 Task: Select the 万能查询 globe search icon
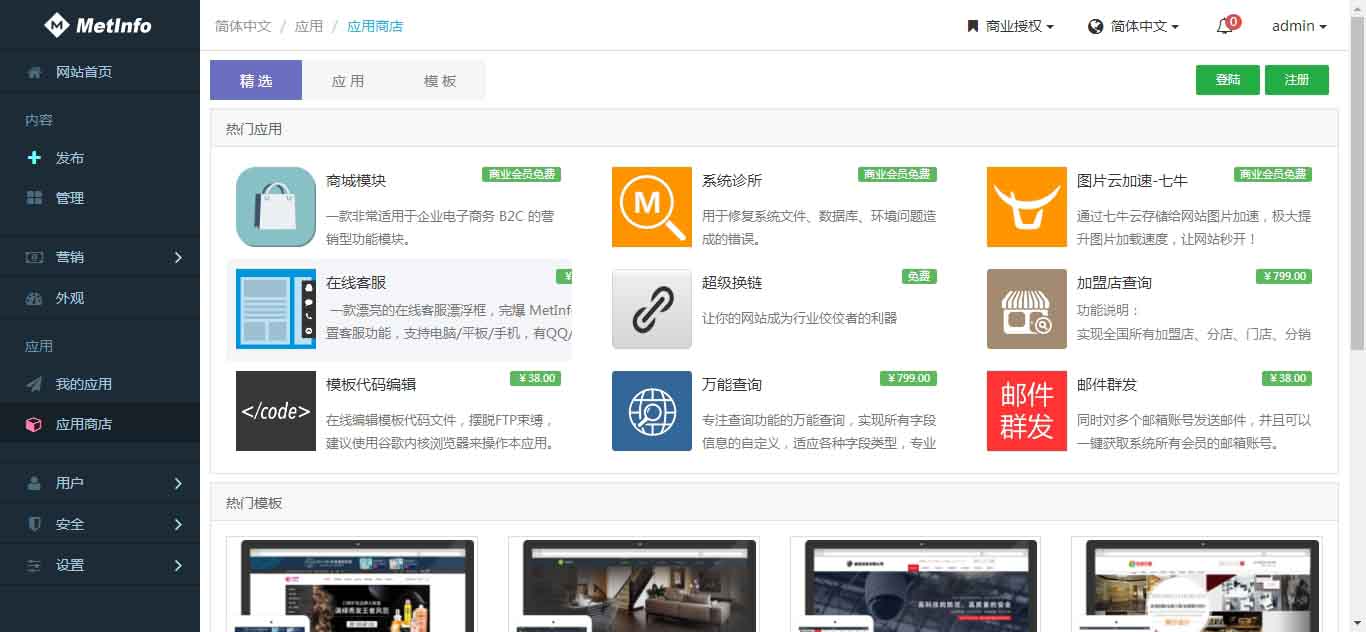(651, 411)
